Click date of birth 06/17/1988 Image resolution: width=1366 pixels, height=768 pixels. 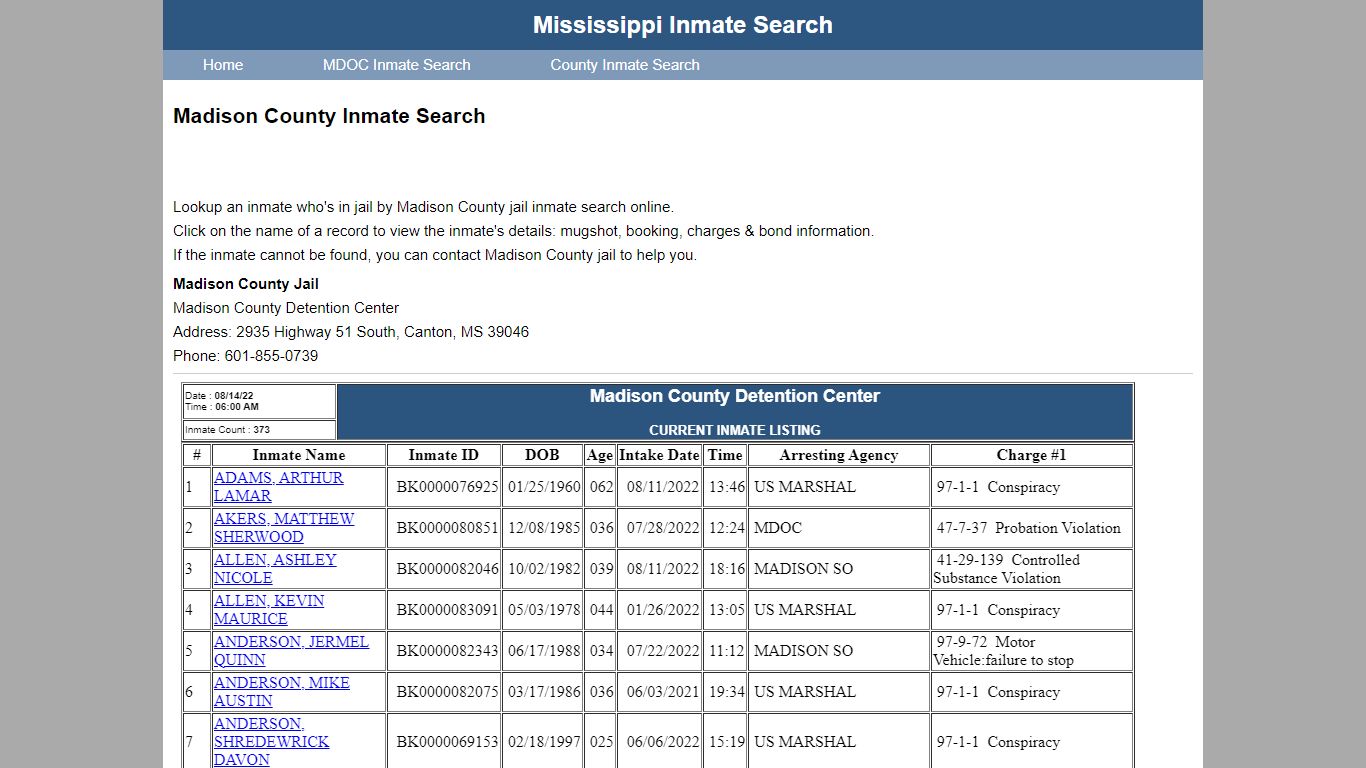coord(544,651)
